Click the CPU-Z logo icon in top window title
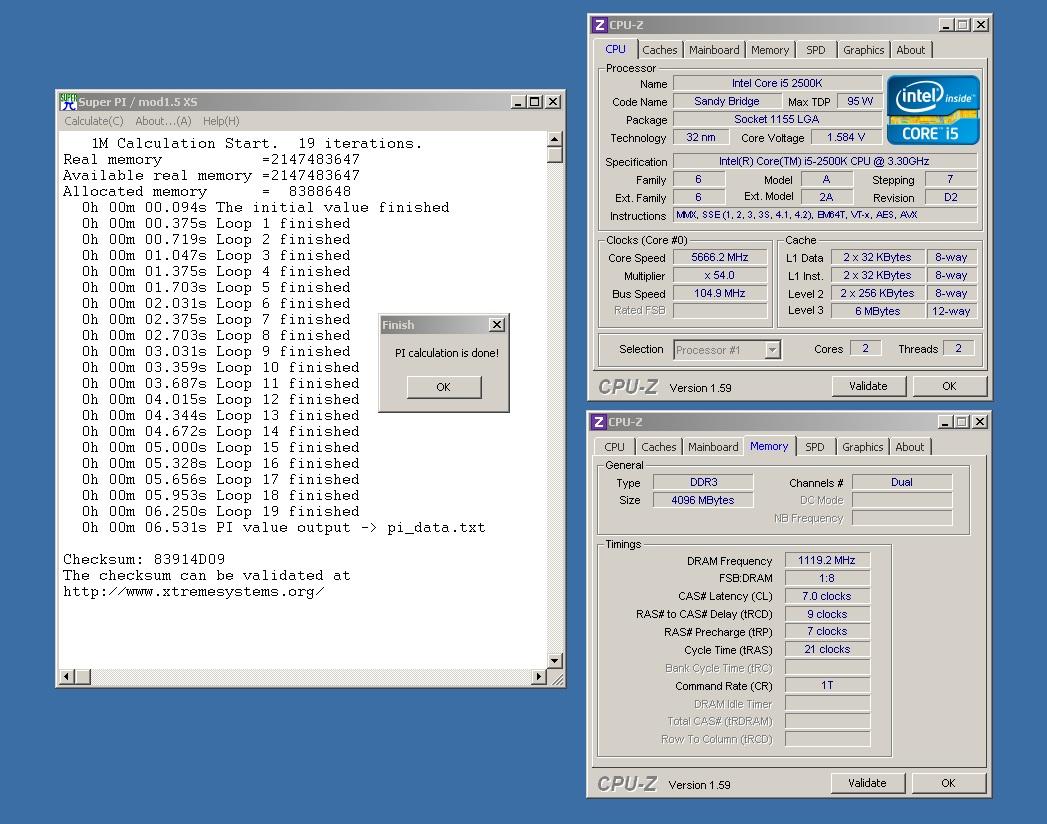This screenshot has width=1047, height=824. [x=600, y=25]
